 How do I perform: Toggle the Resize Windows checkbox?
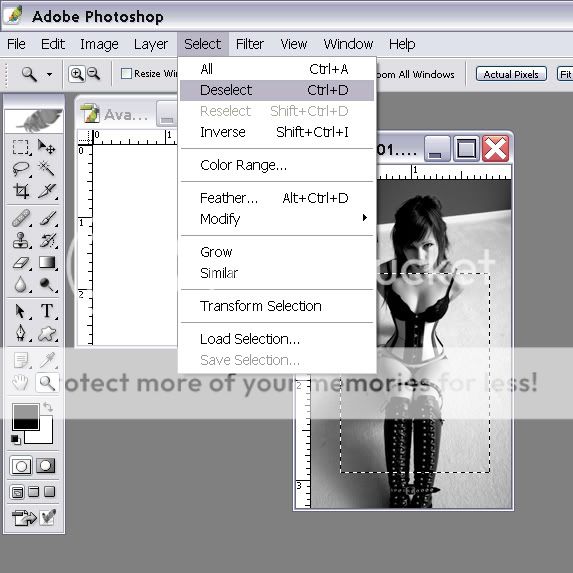coord(126,73)
